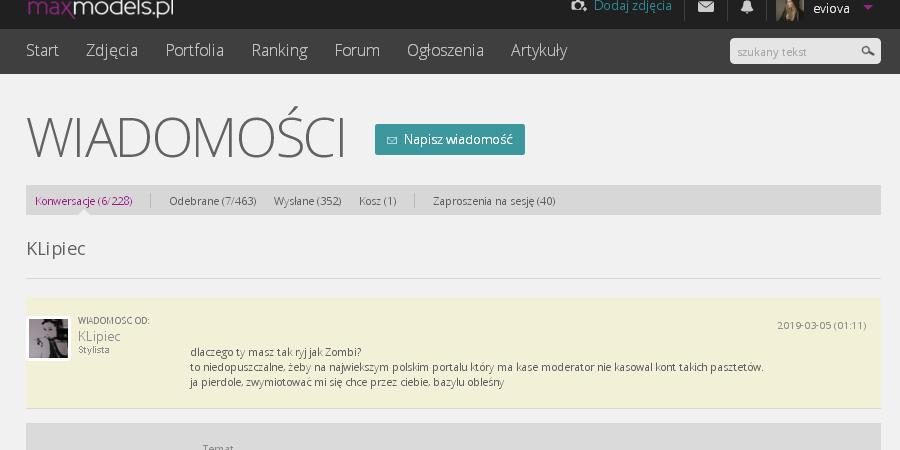The width and height of the screenshot is (900, 450).
Task: Open the Forum menu item
Action: tap(357, 51)
